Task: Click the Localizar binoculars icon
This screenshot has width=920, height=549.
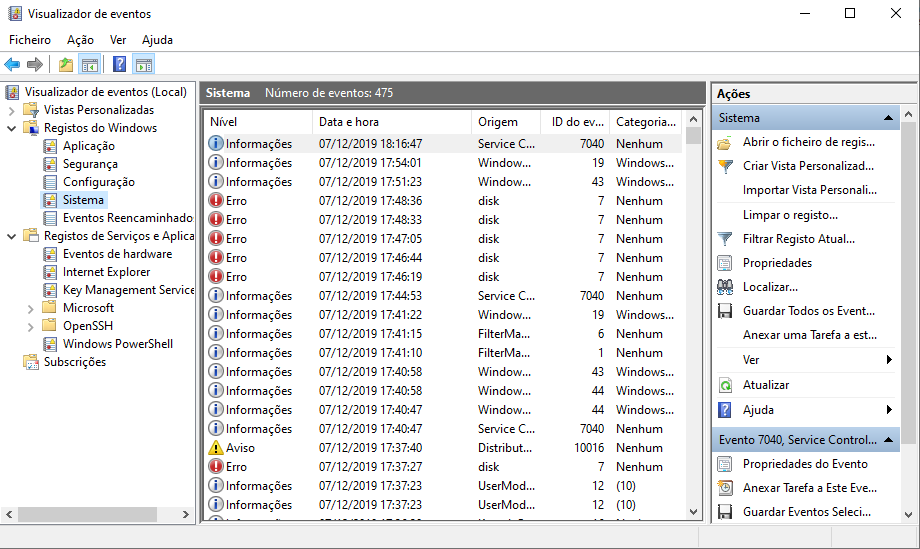Action: coord(725,287)
